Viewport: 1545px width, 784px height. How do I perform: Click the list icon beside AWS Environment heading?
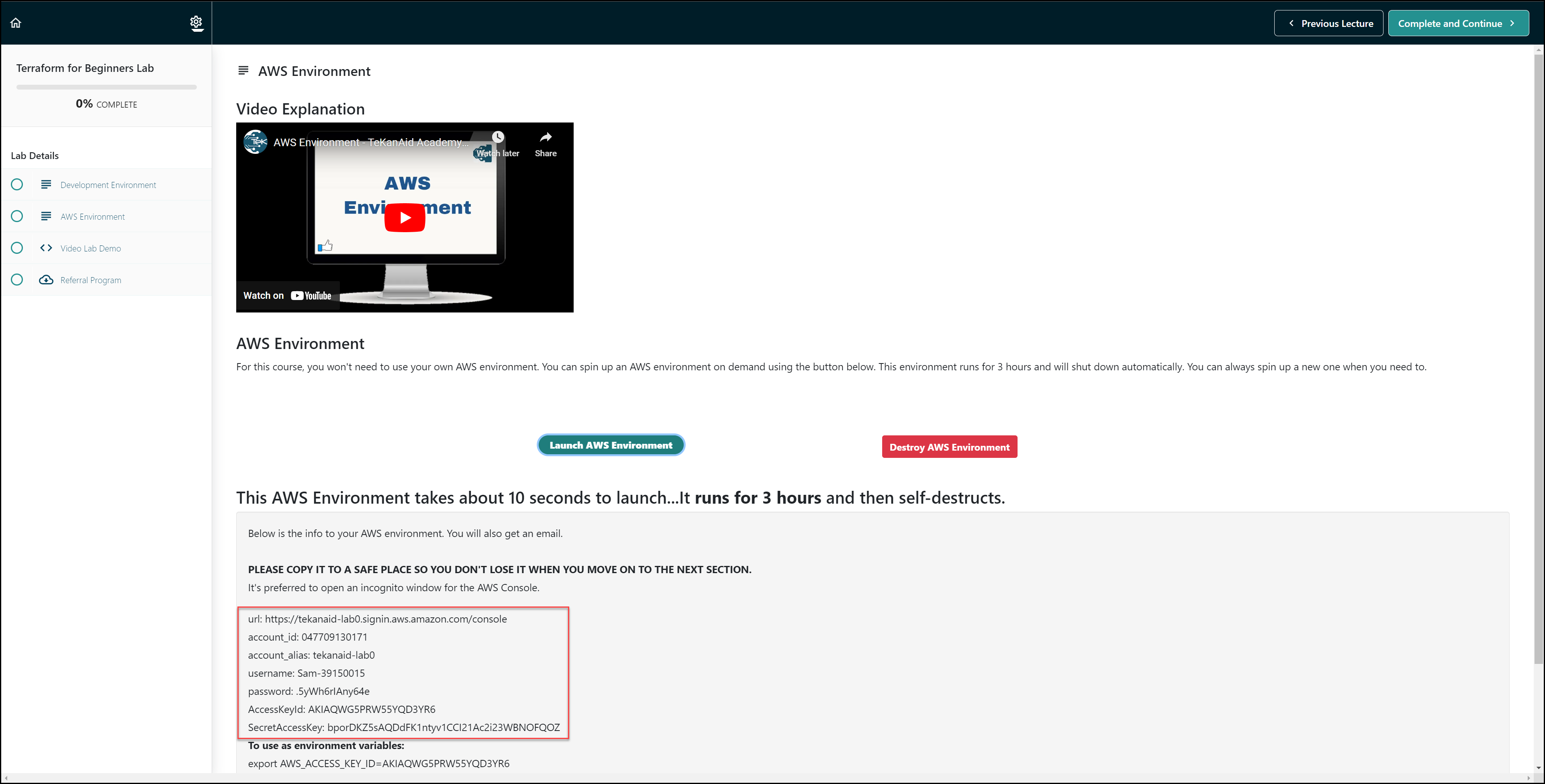click(243, 70)
